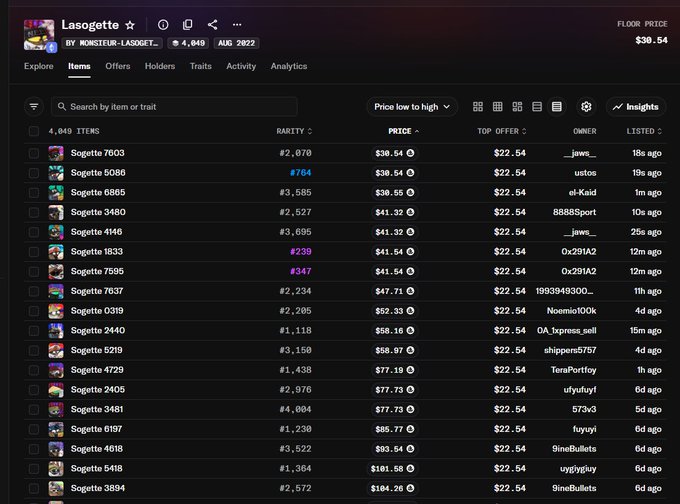
Task: Switch to mosaic grid view icon
Action: click(x=517, y=107)
